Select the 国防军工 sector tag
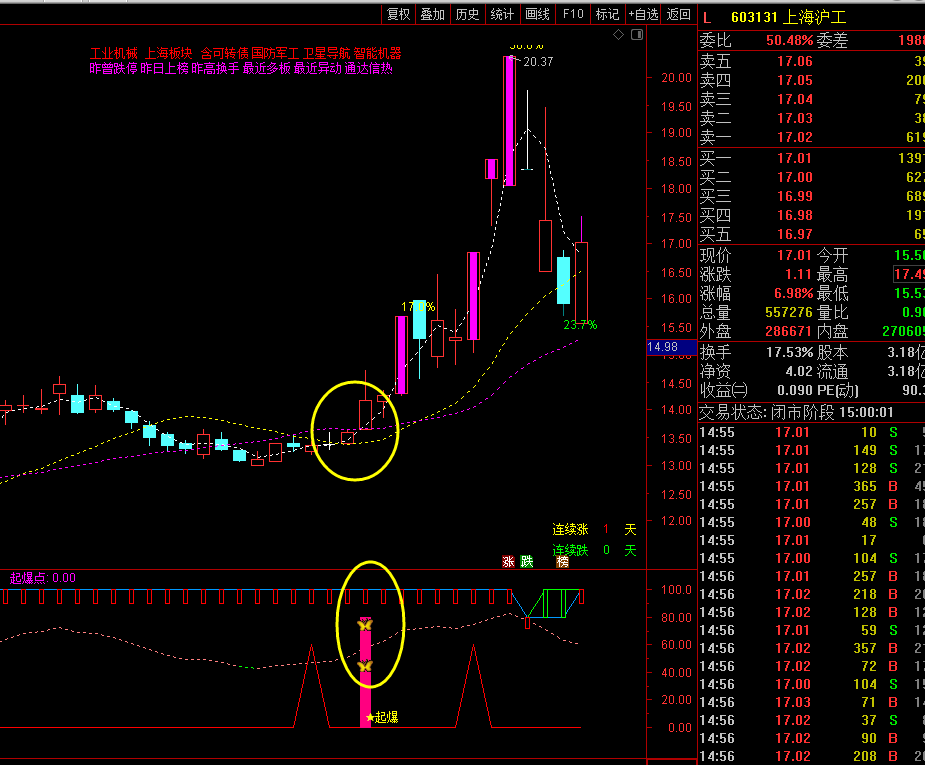This screenshot has height=765, width=925. coord(275,54)
